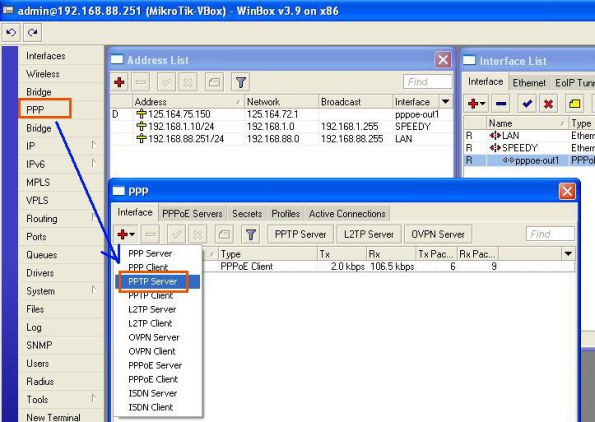Open Files in the sidebar menu
The image size is (595, 422).
(35, 309)
